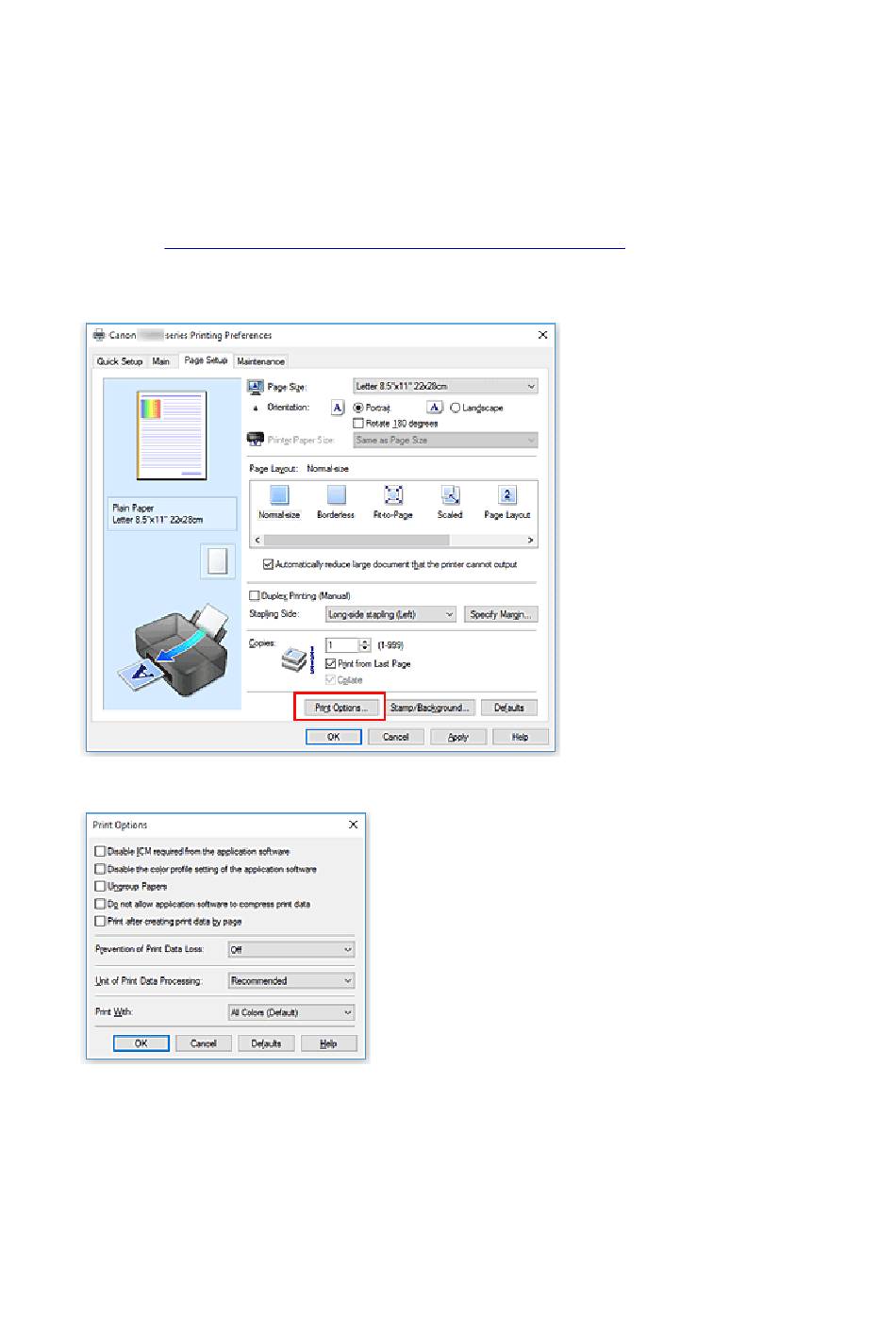Select the Normal-size page layout icon

[x=278, y=495]
